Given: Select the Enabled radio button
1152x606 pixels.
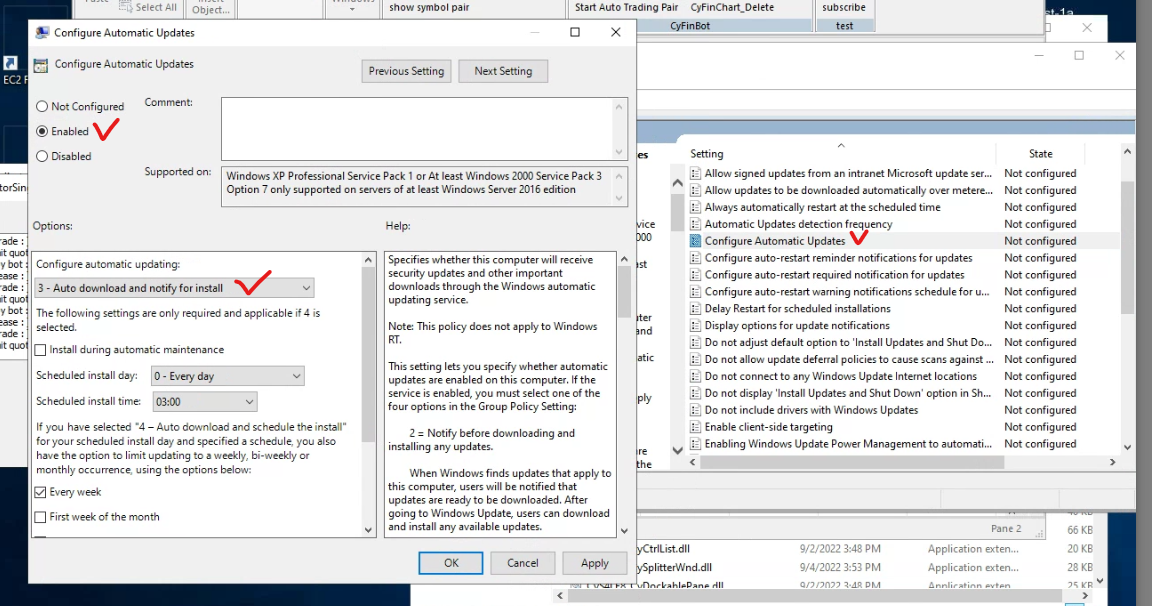Looking at the screenshot, I should tap(42, 131).
